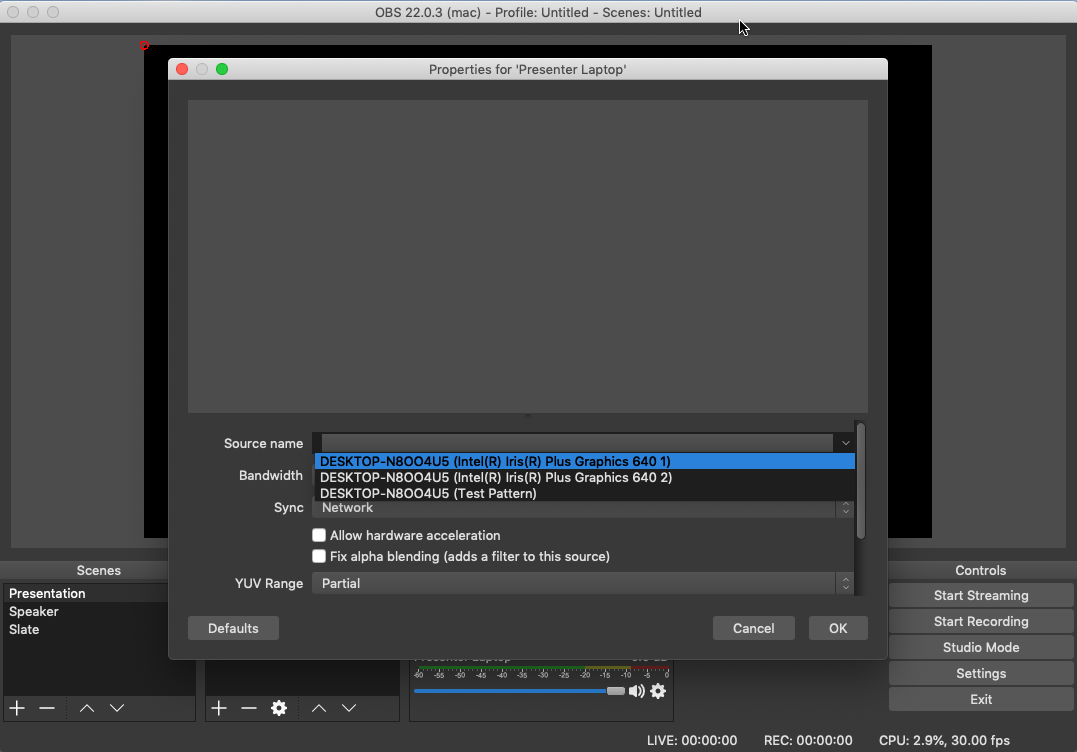Viewport: 1077px width, 752px height.
Task: Open mixer audio settings gear icon
Action: click(x=658, y=691)
